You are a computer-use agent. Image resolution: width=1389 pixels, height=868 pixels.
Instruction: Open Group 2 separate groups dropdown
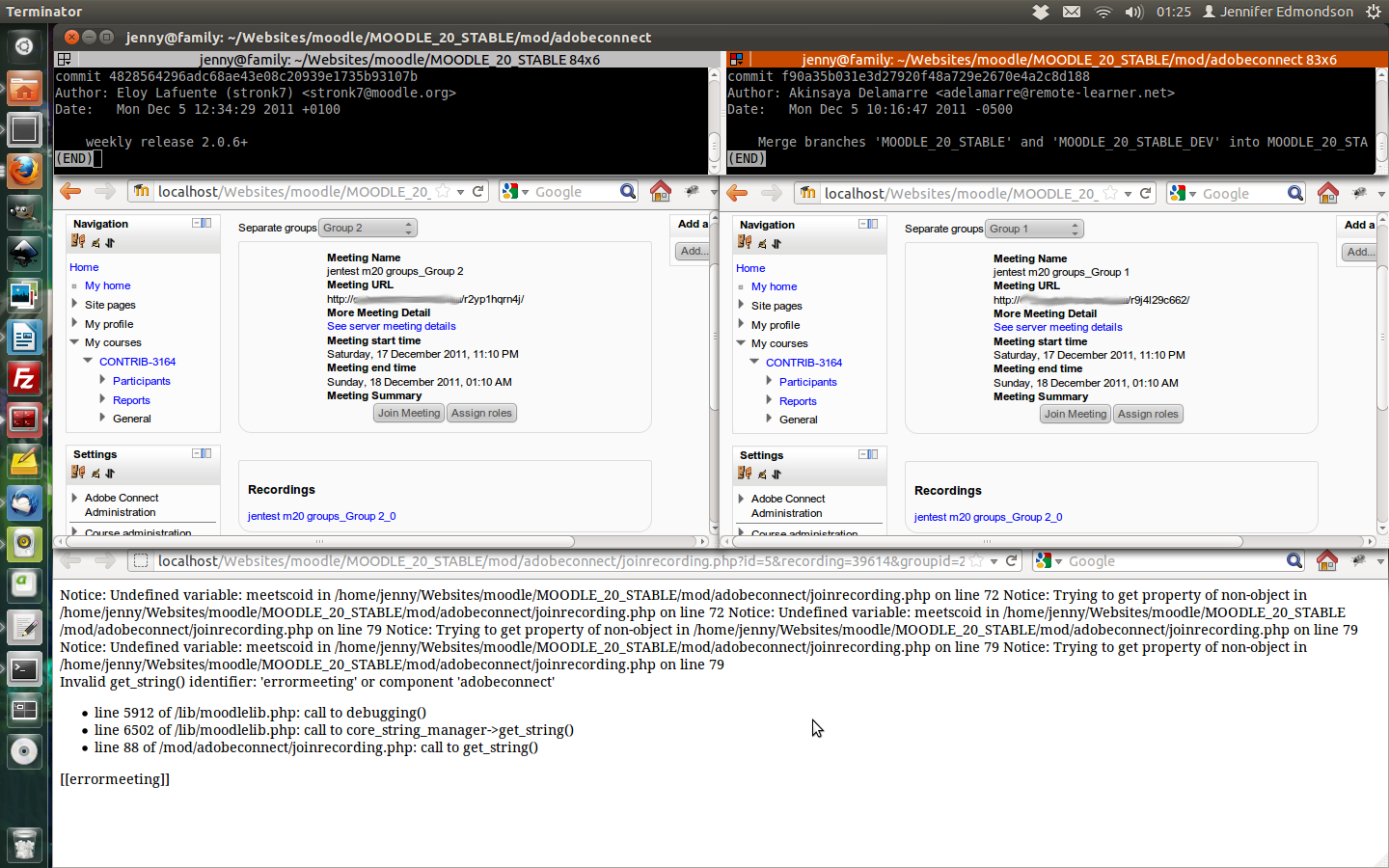click(x=368, y=228)
